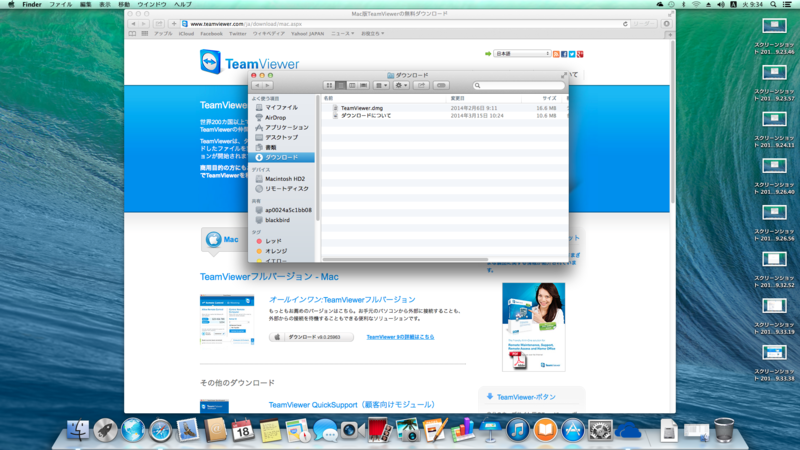The image size is (800, 450).
Task: Select the TeamViewer.dmg file row
Action: pos(445,108)
